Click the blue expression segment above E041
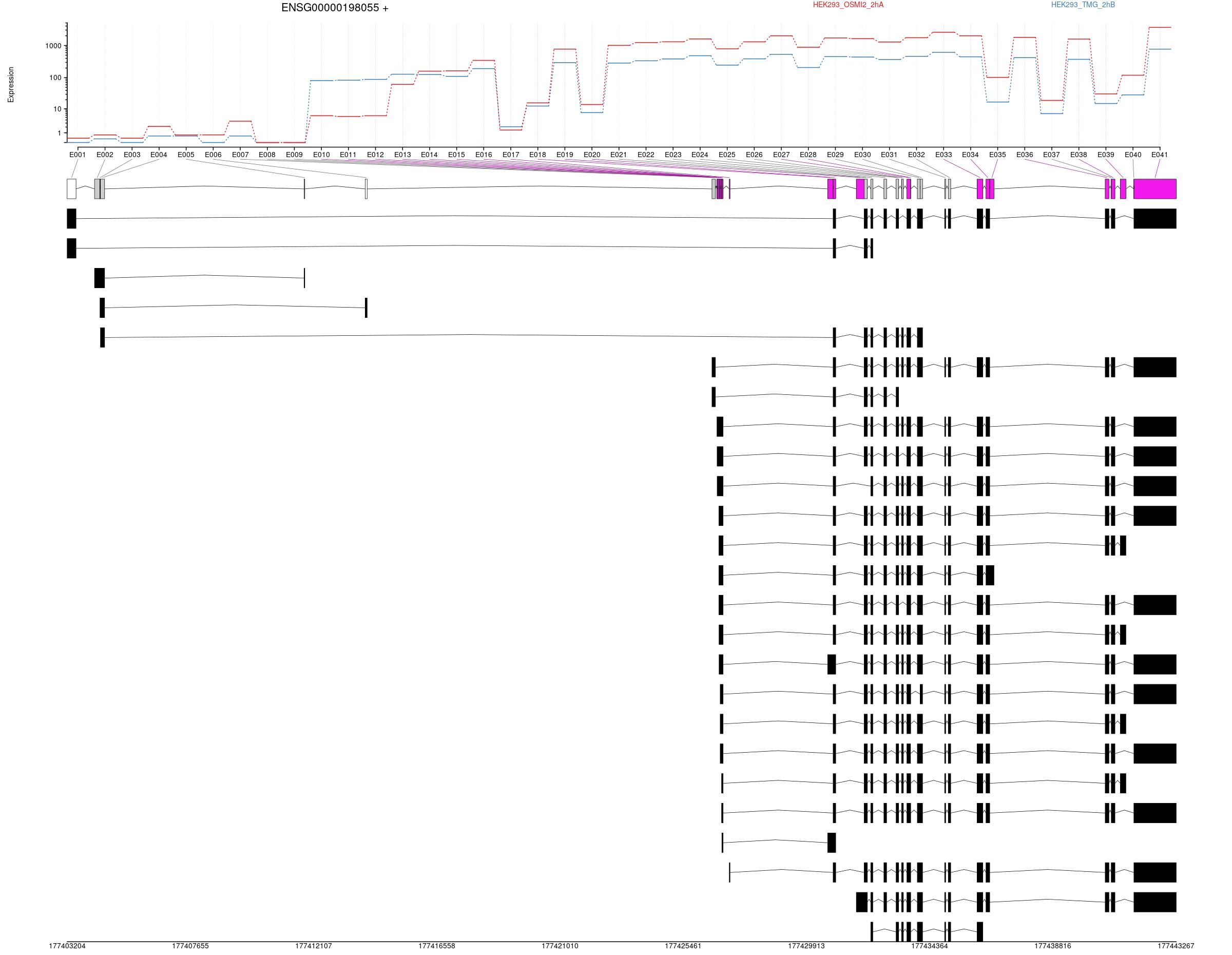This screenshot has height=955, width=1232. [x=1160, y=49]
